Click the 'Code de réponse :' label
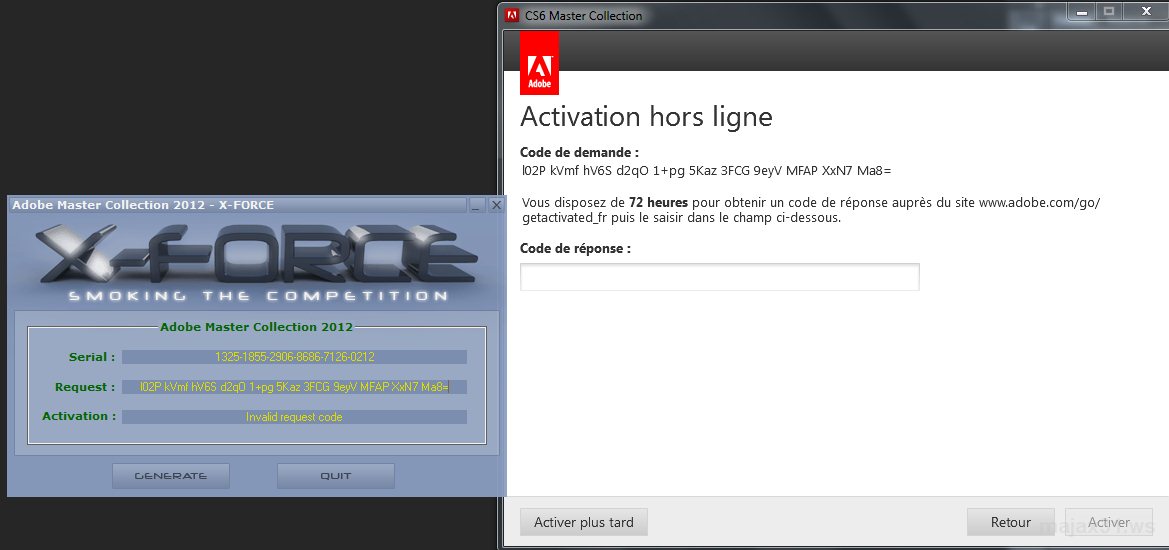This screenshot has width=1169, height=550. tap(576, 249)
